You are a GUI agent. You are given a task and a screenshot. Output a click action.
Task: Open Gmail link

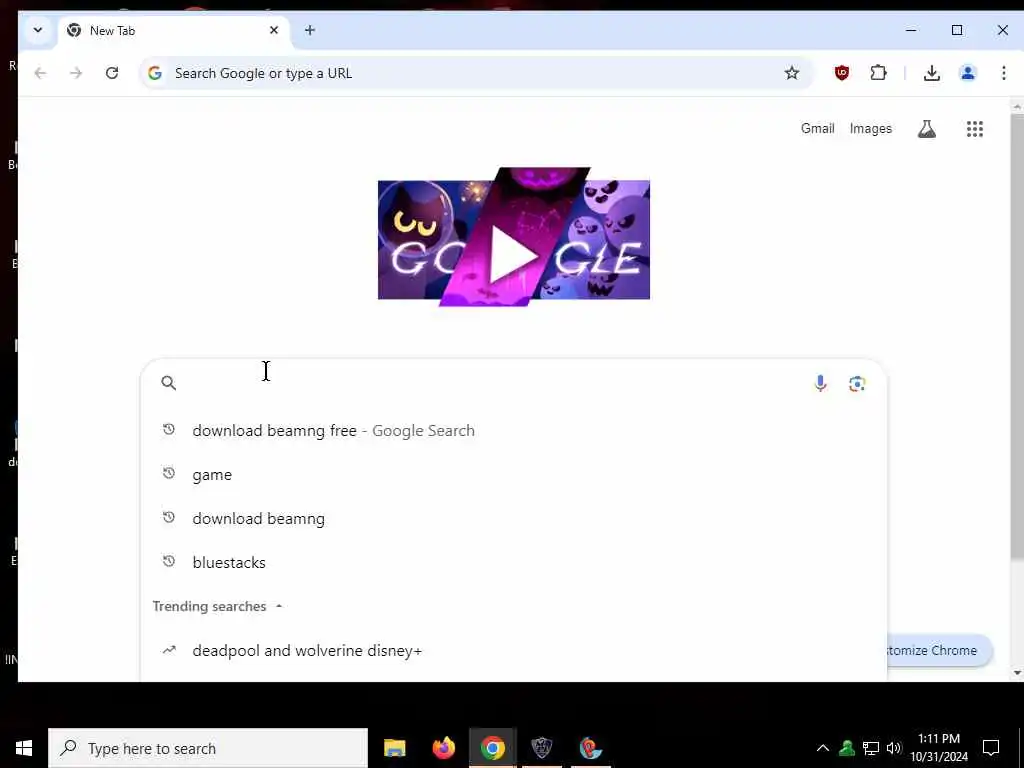(x=818, y=129)
